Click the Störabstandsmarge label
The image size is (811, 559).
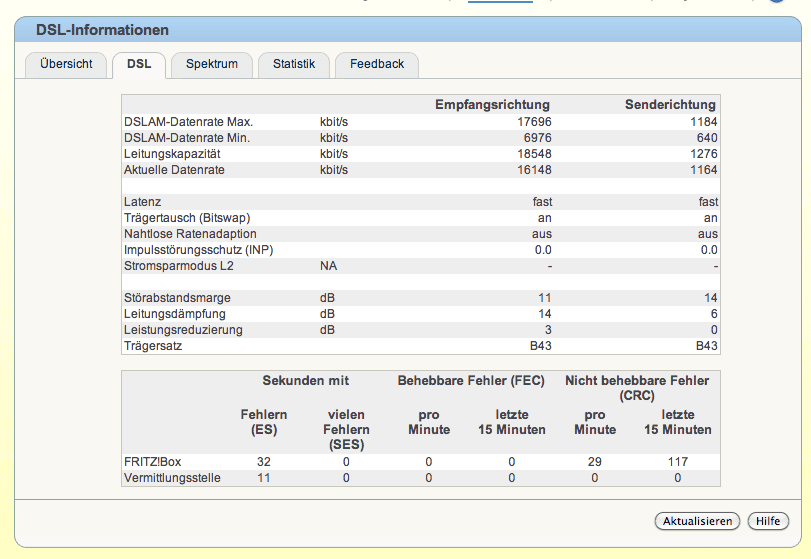(x=177, y=298)
